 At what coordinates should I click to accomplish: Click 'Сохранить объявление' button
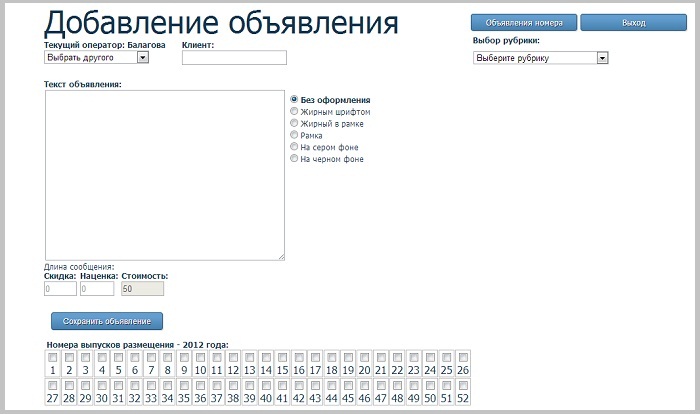(x=107, y=321)
